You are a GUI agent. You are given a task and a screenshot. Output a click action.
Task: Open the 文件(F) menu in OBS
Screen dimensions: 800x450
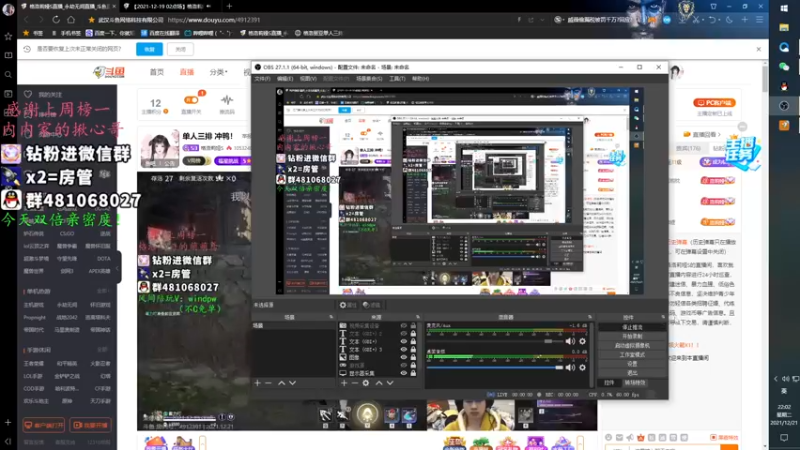(x=262, y=79)
